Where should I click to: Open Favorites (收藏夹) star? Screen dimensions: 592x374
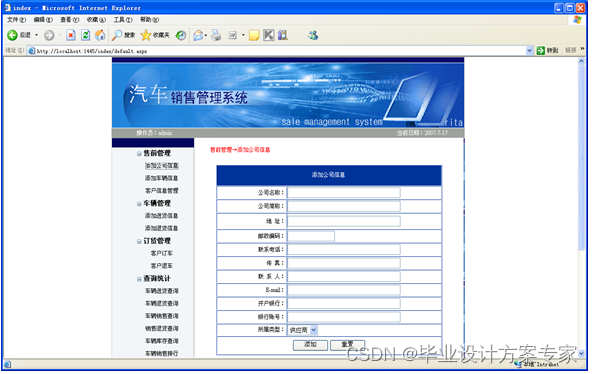pyautogui.click(x=155, y=35)
